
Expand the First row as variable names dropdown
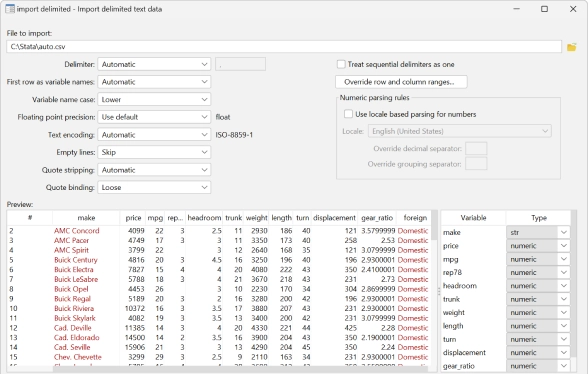[x=154, y=82]
